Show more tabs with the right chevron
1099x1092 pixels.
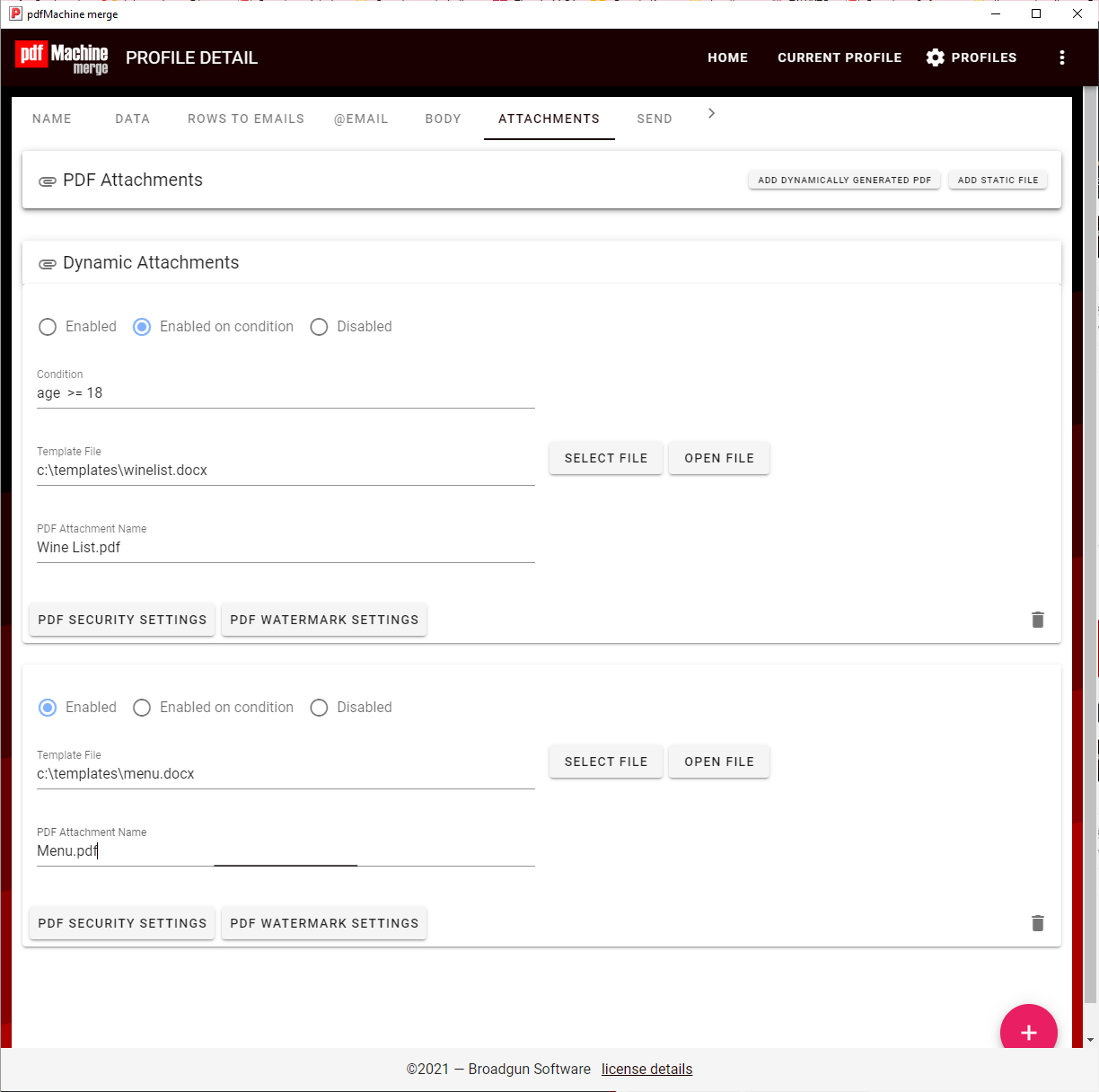tap(711, 113)
